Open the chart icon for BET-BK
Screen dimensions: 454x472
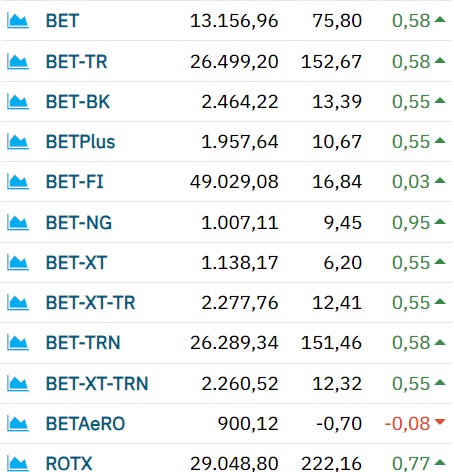click(x=18, y=102)
